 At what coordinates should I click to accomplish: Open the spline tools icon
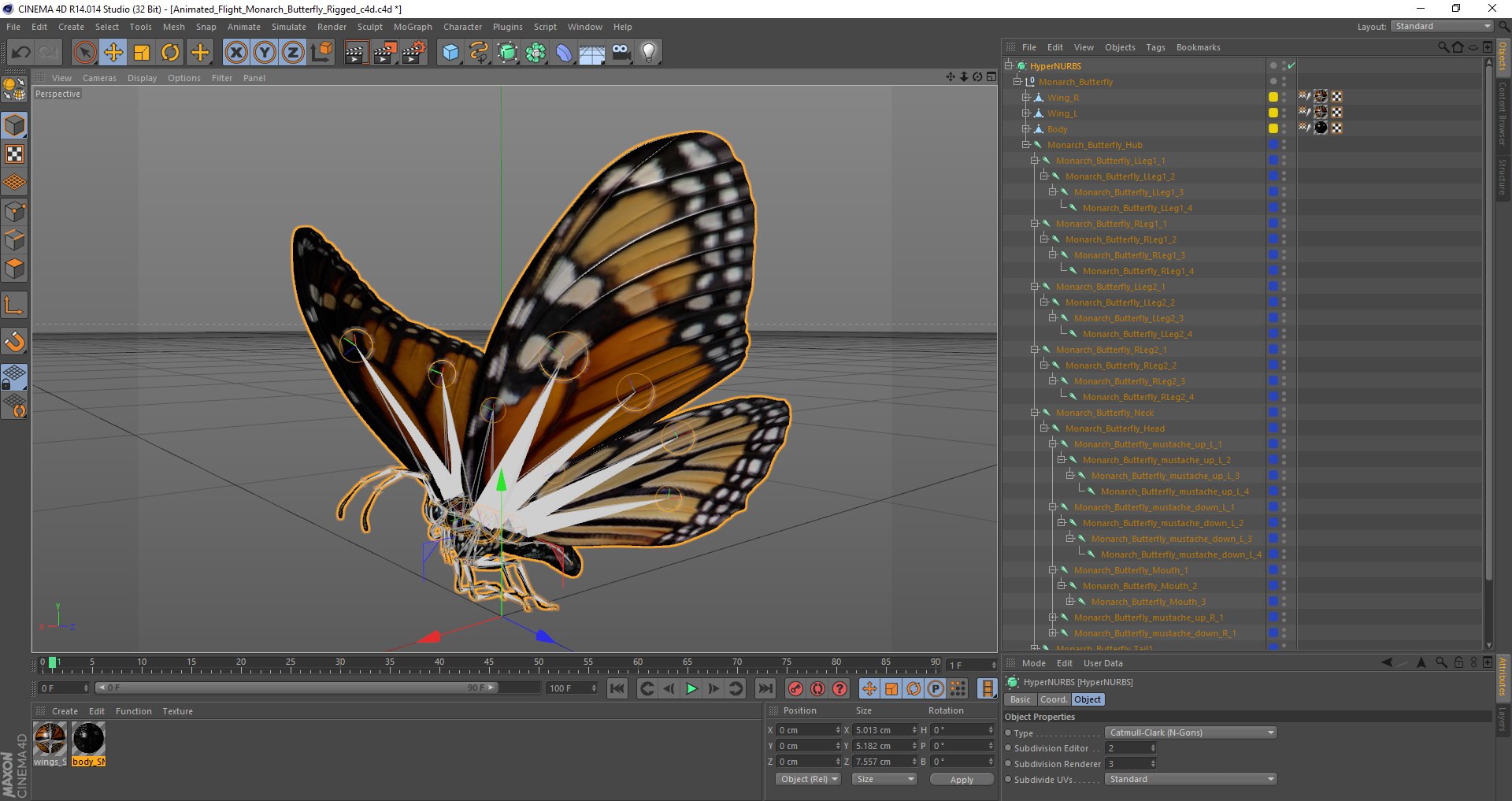click(x=479, y=53)
